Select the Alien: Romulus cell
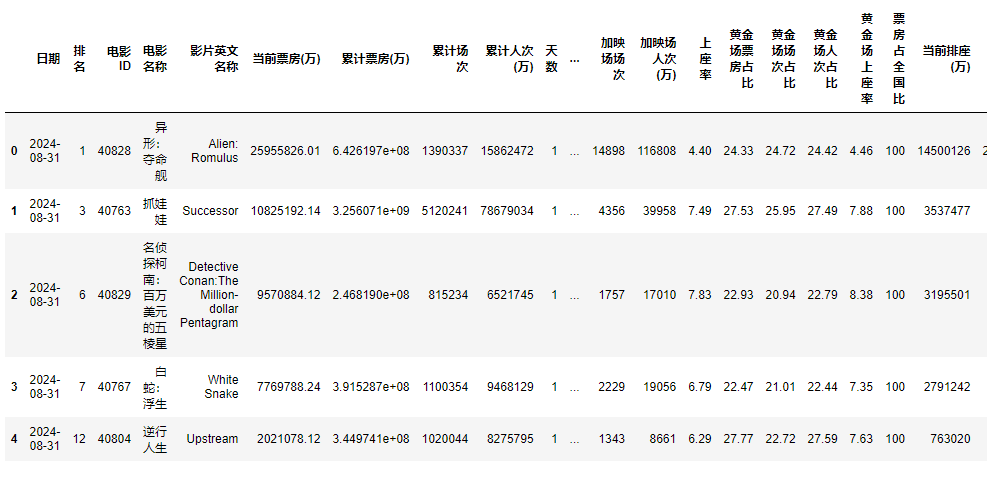Viewport: 987px width, 477px height. (x=215, y=151)
